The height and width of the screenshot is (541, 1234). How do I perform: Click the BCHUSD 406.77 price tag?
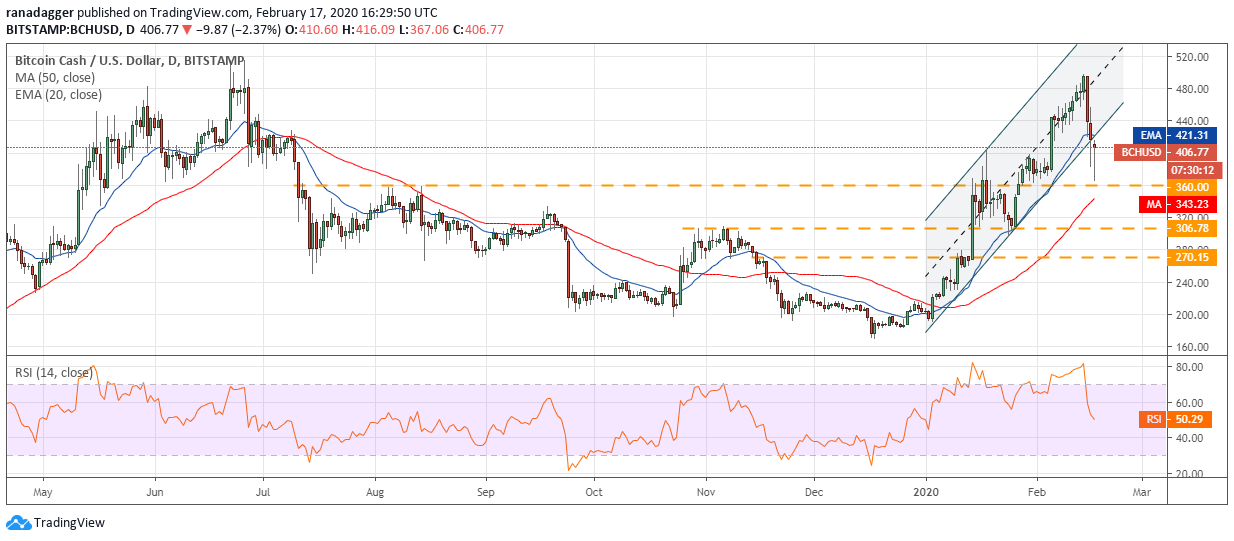pyautogui.click(x=1165, y=153)
